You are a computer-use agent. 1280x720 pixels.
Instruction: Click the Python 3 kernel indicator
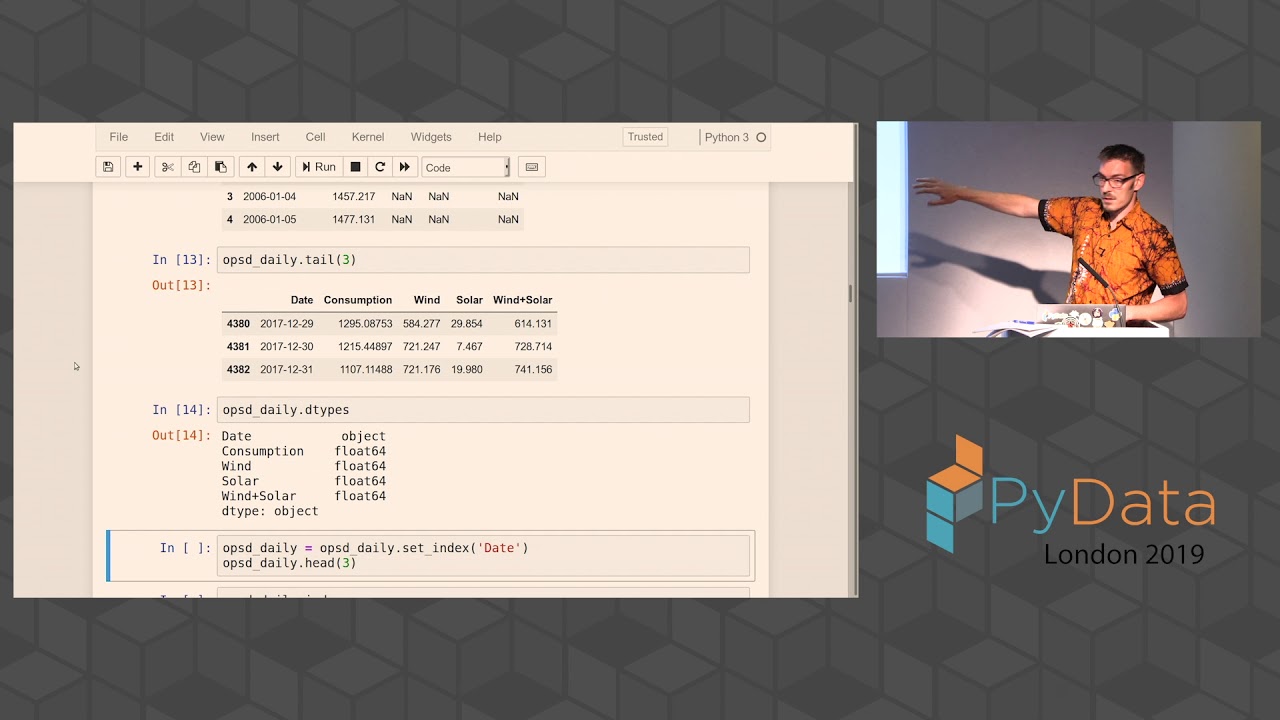[727, 137]
